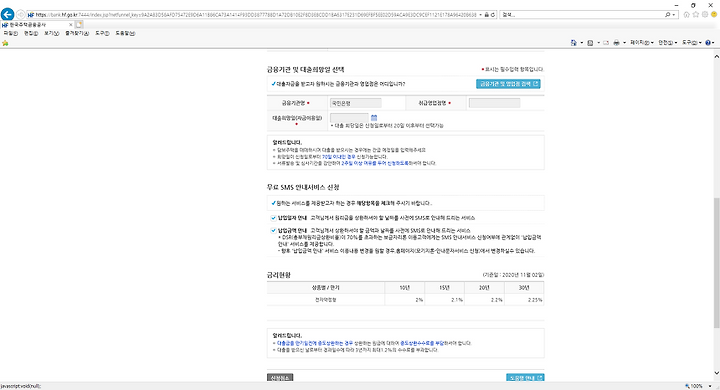
Task: Open the 편집(E) menu
Action: point(31,34)
